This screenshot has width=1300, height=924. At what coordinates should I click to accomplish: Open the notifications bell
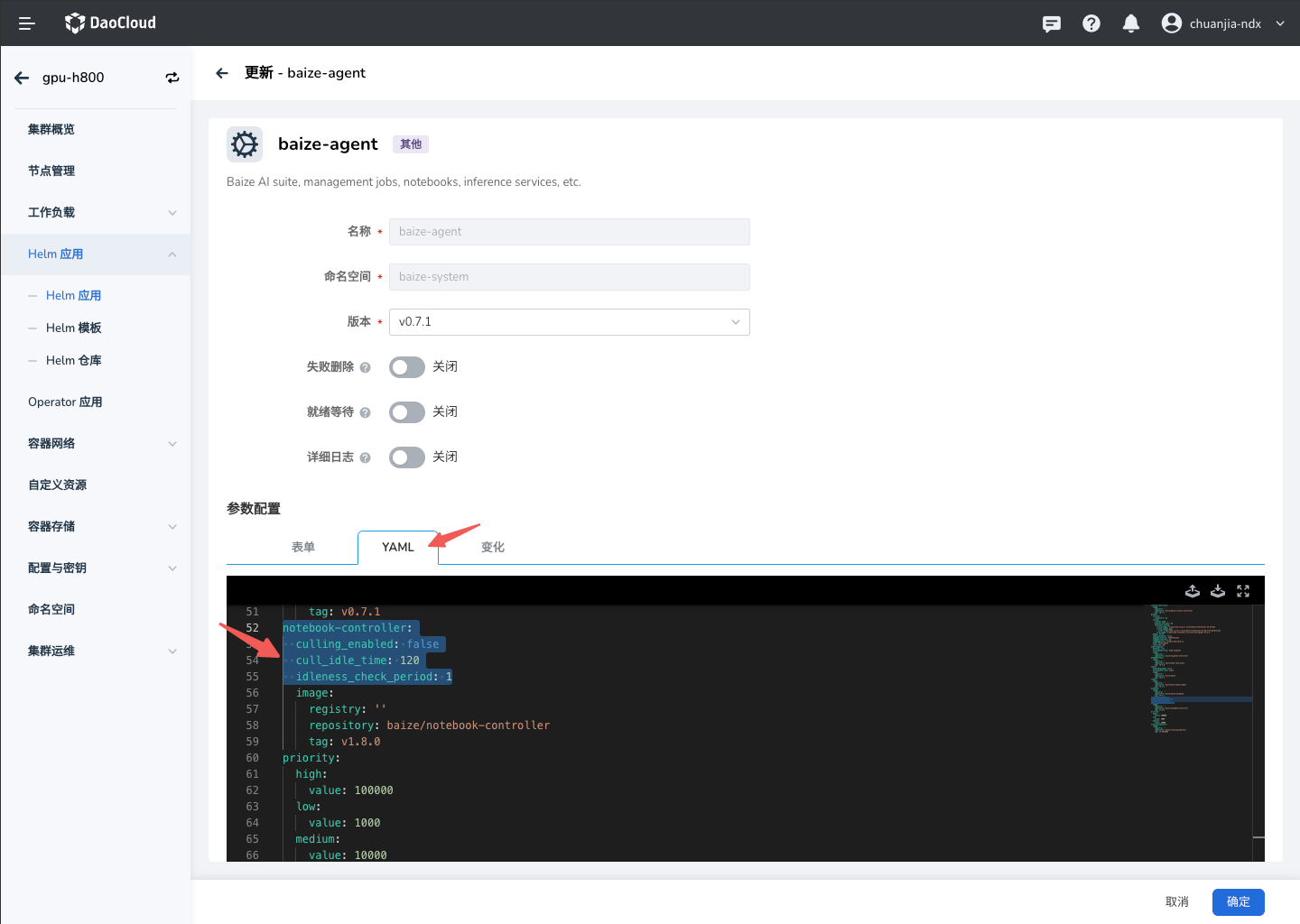click(1130, 23)
